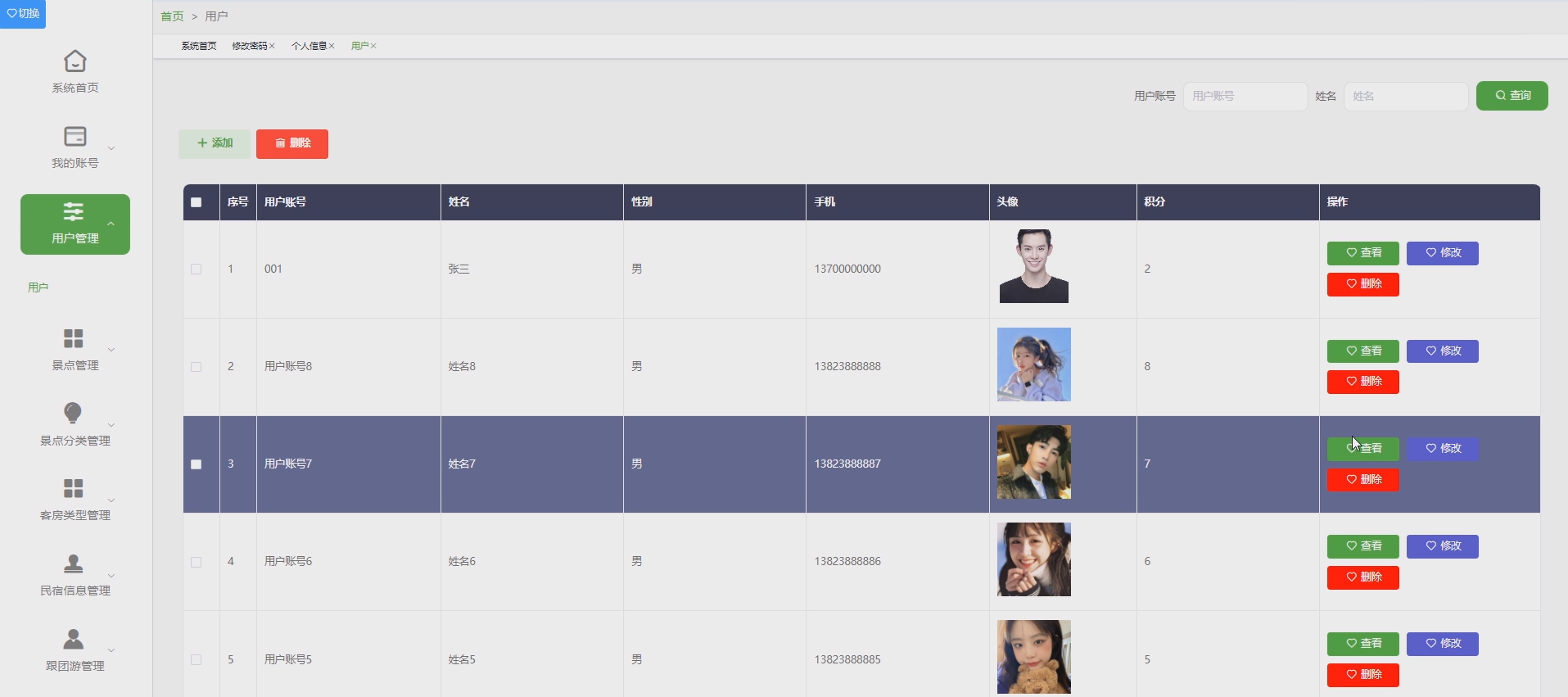Switch to the 修改密码 tab

click(249, 46)
